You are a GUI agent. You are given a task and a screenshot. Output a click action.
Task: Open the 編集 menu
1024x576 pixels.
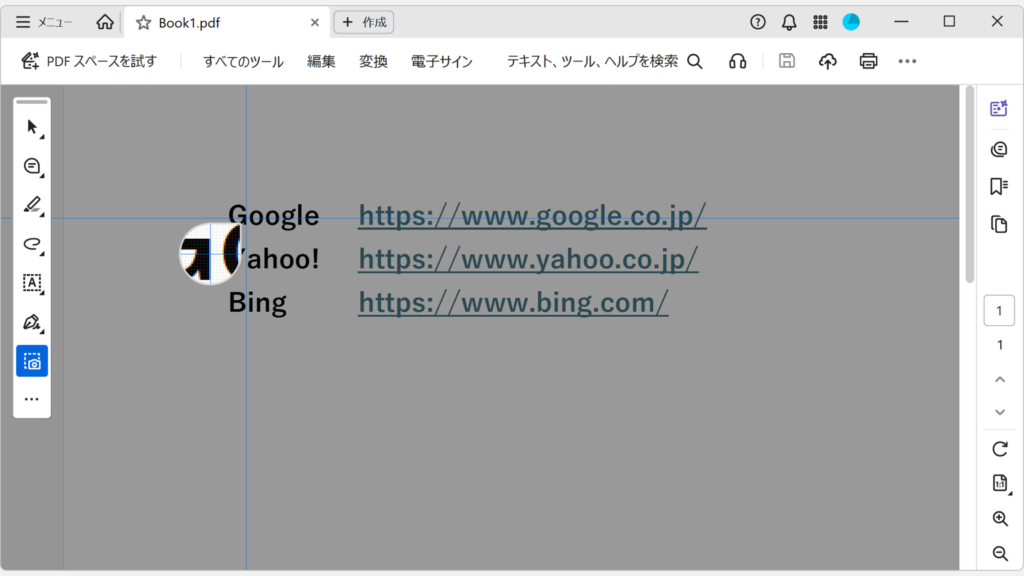(x=321, y=61)
